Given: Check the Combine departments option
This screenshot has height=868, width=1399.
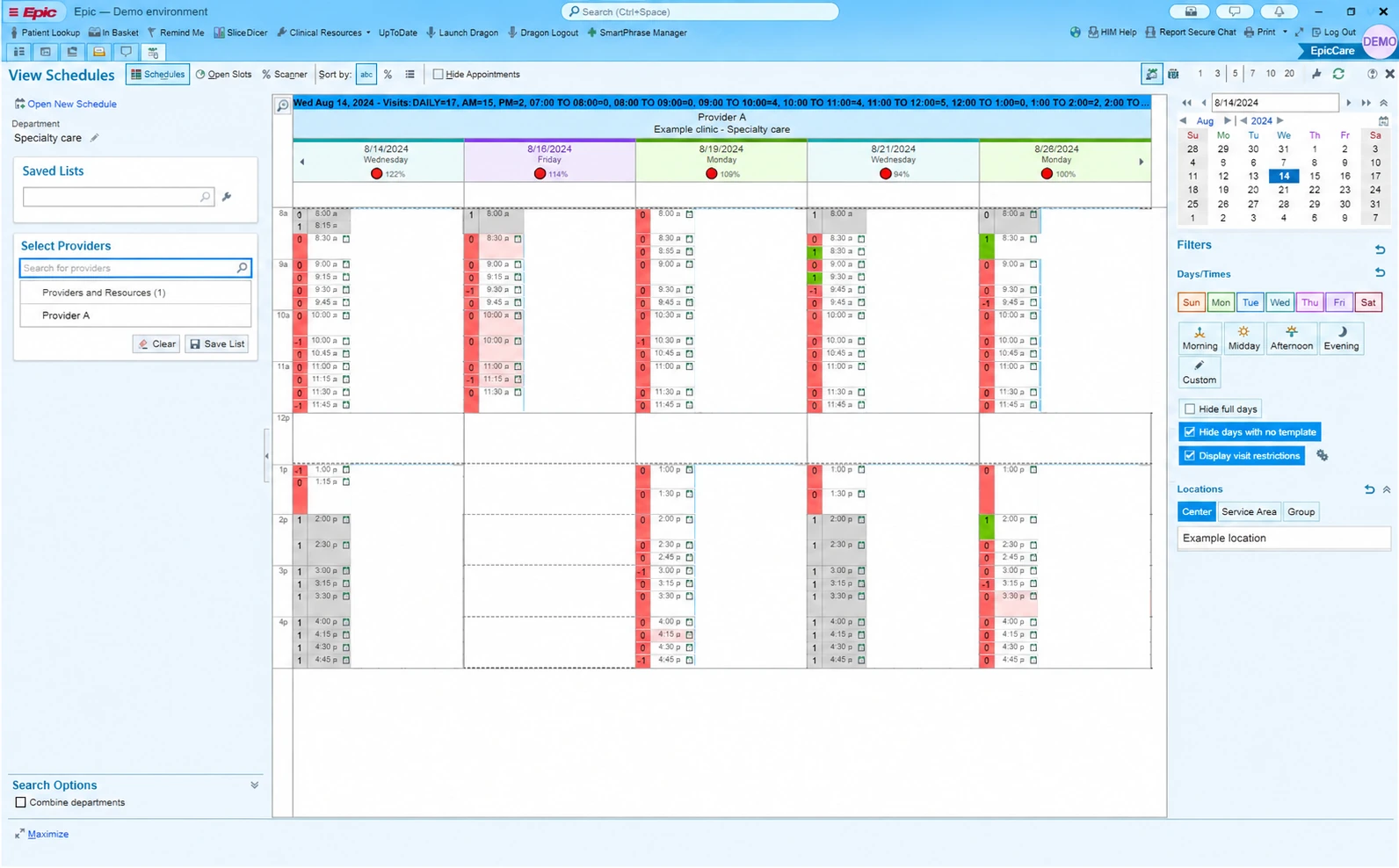Looking at the screenshot, I should tap(20, 802).
